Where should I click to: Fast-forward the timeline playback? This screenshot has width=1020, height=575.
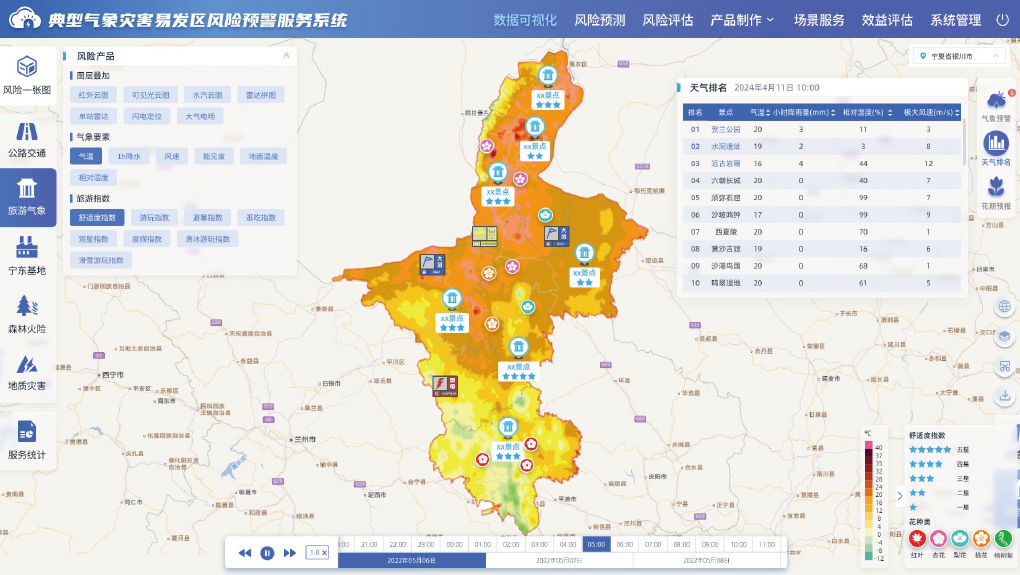[289, 553]
